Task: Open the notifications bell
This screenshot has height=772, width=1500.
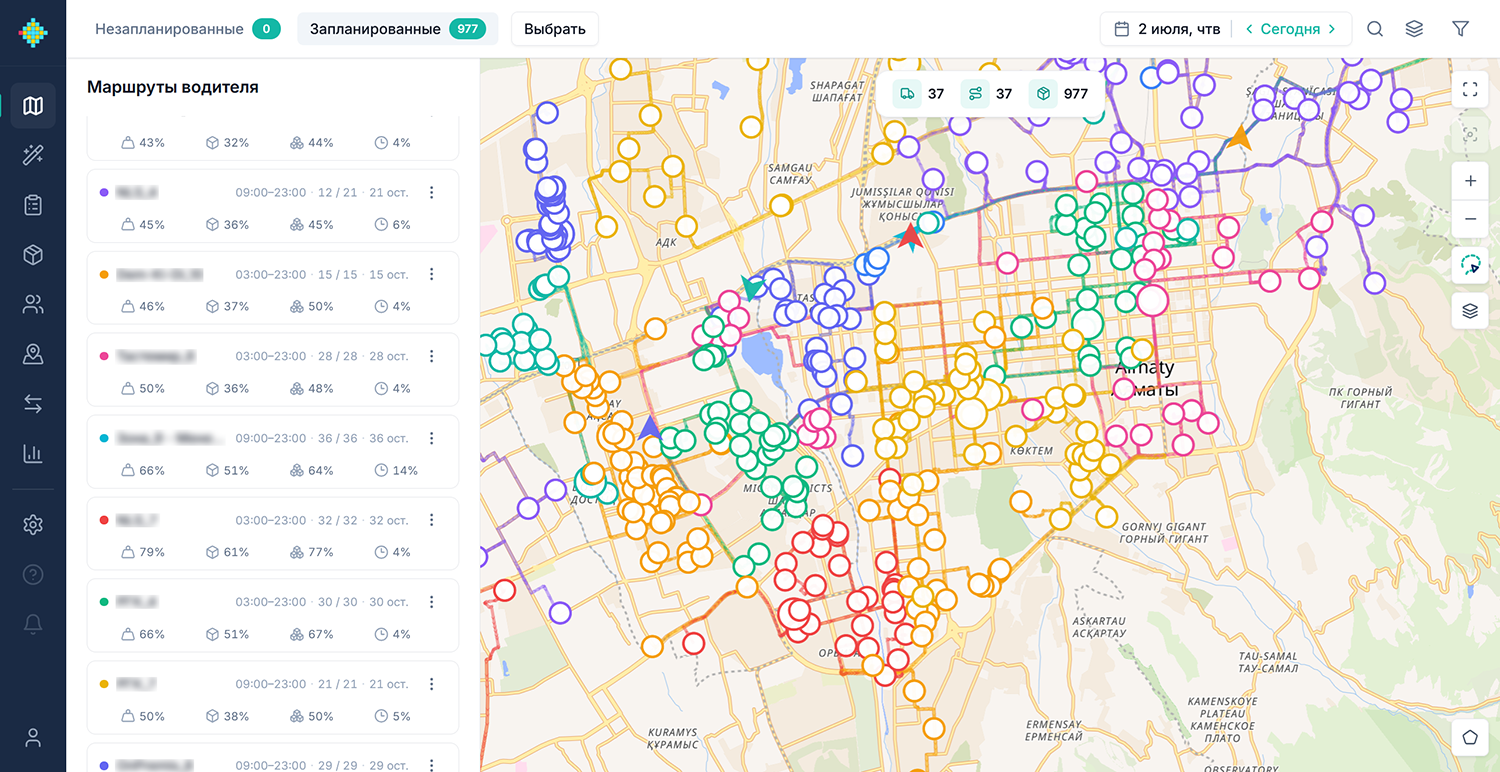Action: [x=33, y=624]
